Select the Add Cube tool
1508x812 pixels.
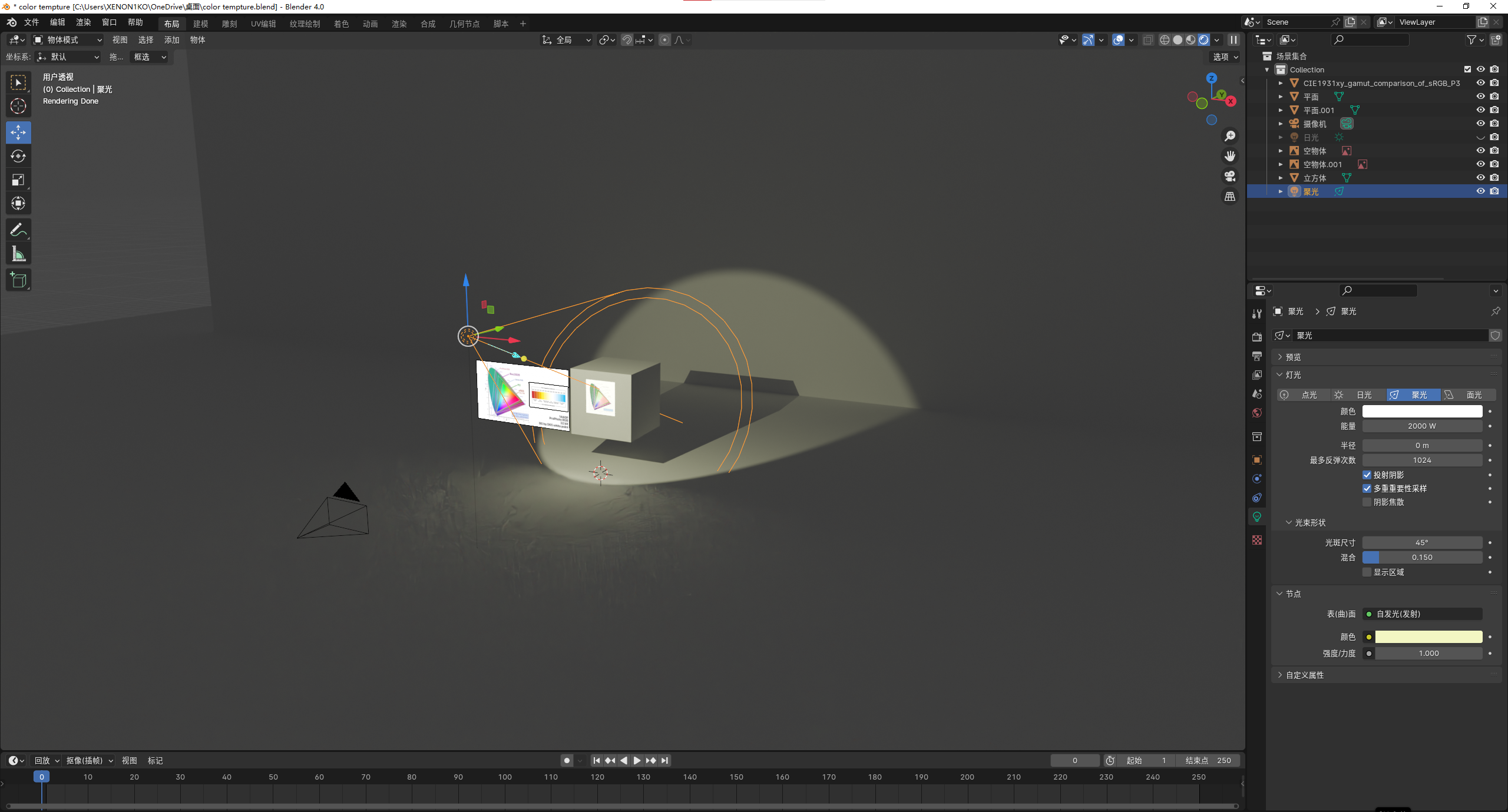pos(18,280)
